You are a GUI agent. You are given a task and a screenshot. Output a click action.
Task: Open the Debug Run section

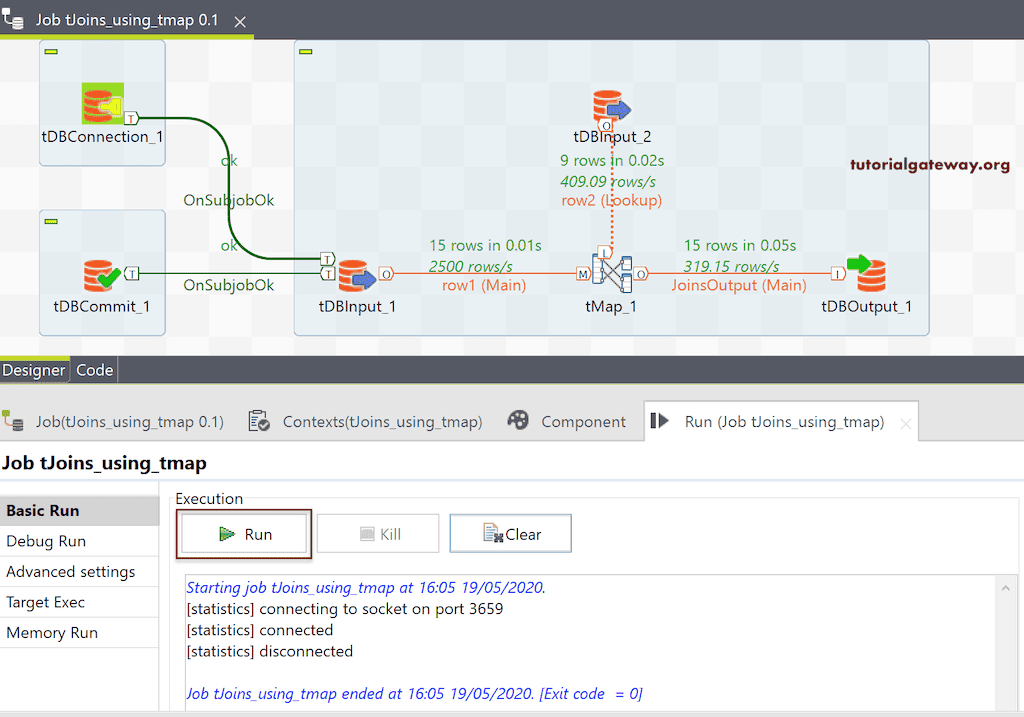48,541
